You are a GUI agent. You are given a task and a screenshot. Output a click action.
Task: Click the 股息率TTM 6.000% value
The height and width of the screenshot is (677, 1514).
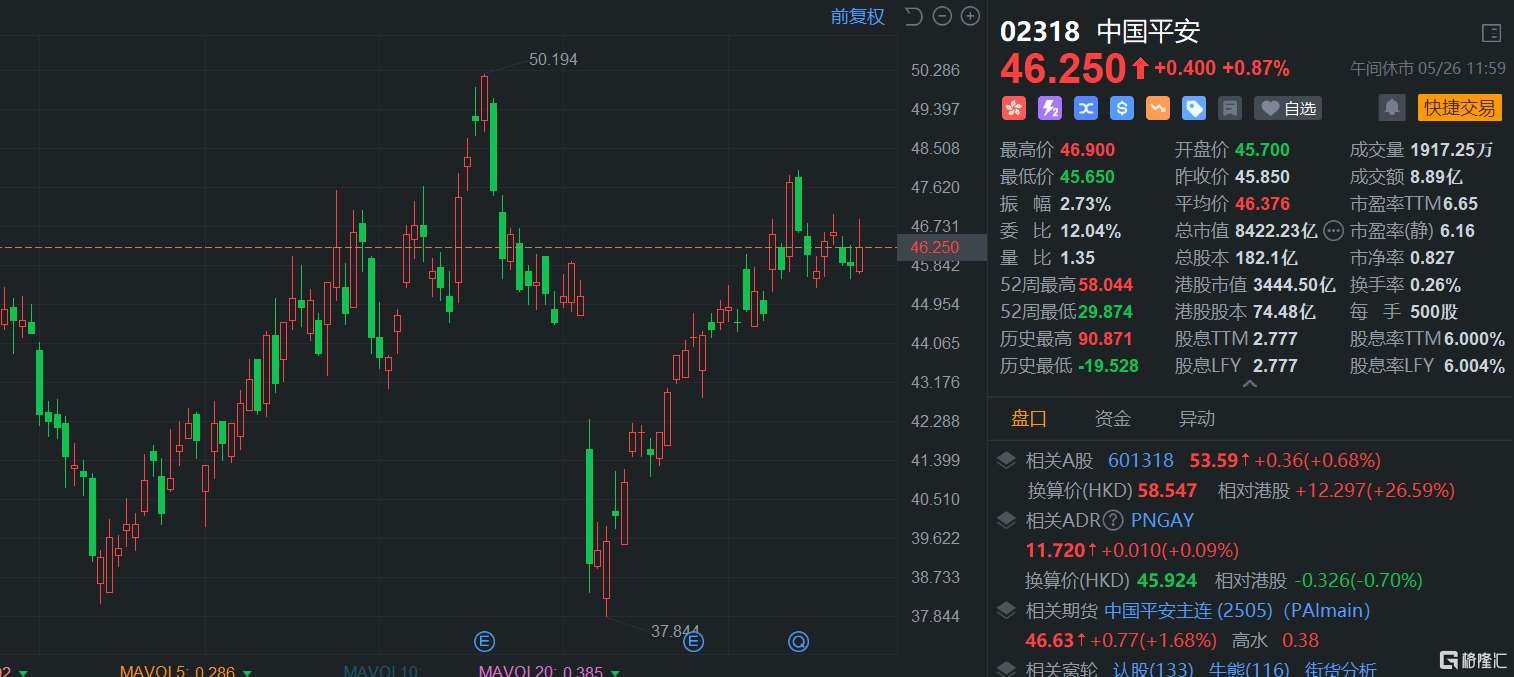pos(1475,339)
